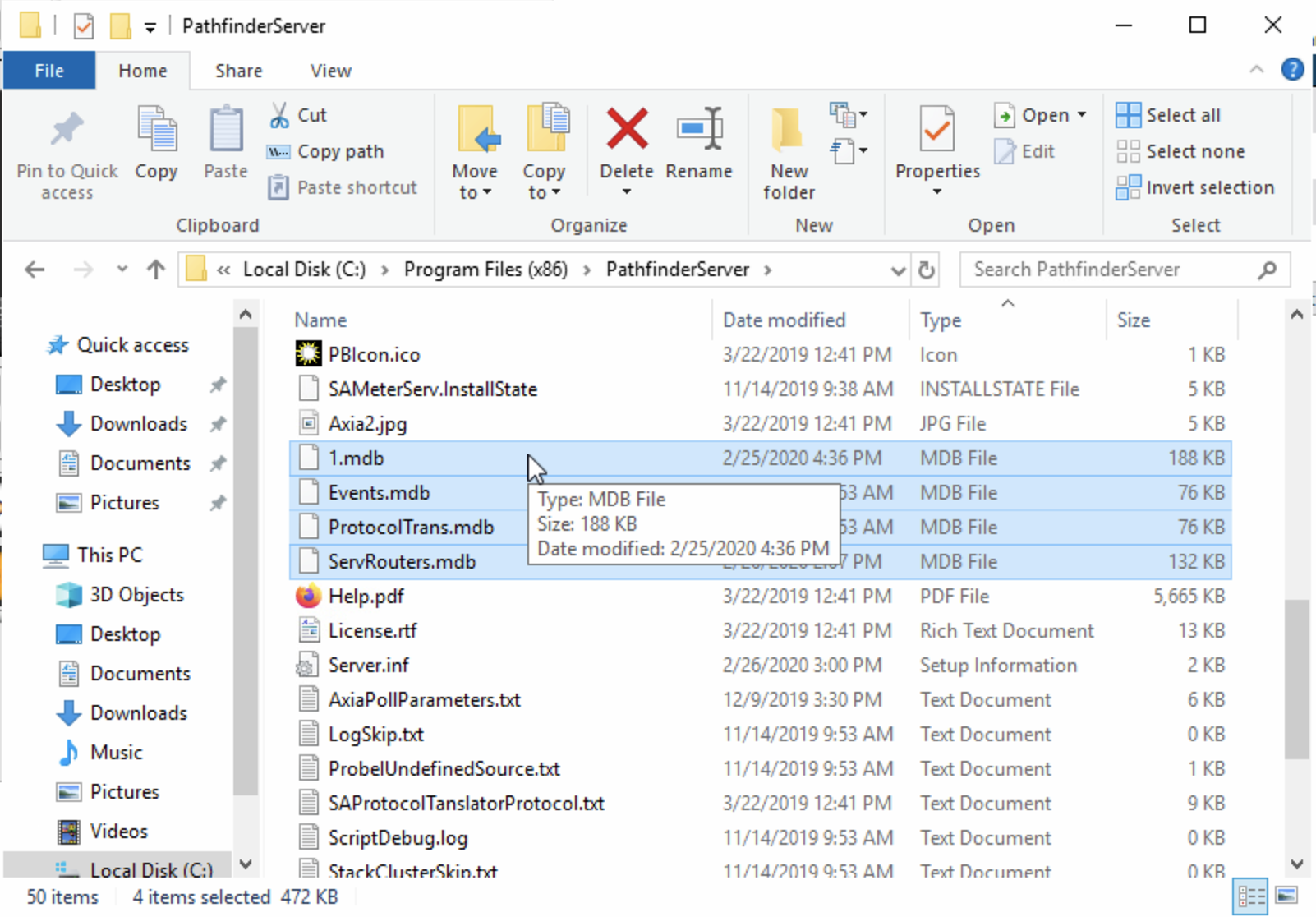Click Copy path in Clipboard group
This screenshot has width=1316, height=917.
pyautogui.click(x=326, y=151)
